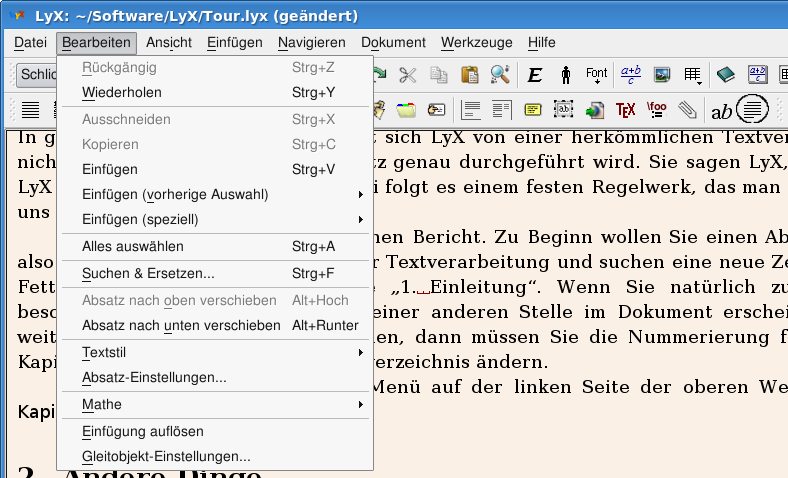Open the Hilfe menu
This screenshot has height=478, width=788.
click(x=541, y=43)
